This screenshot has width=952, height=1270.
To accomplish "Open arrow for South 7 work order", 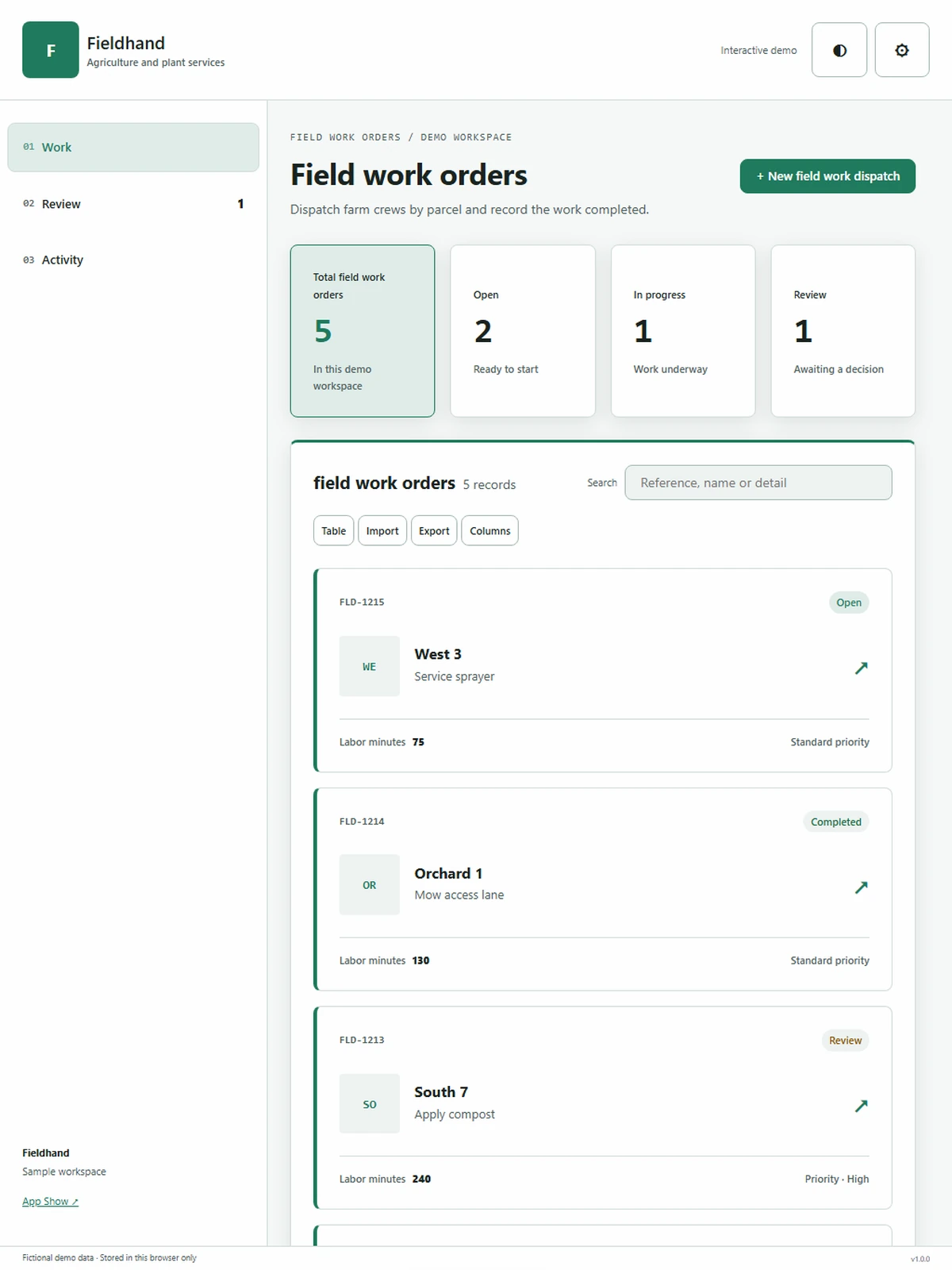I will coord(861,1105).
